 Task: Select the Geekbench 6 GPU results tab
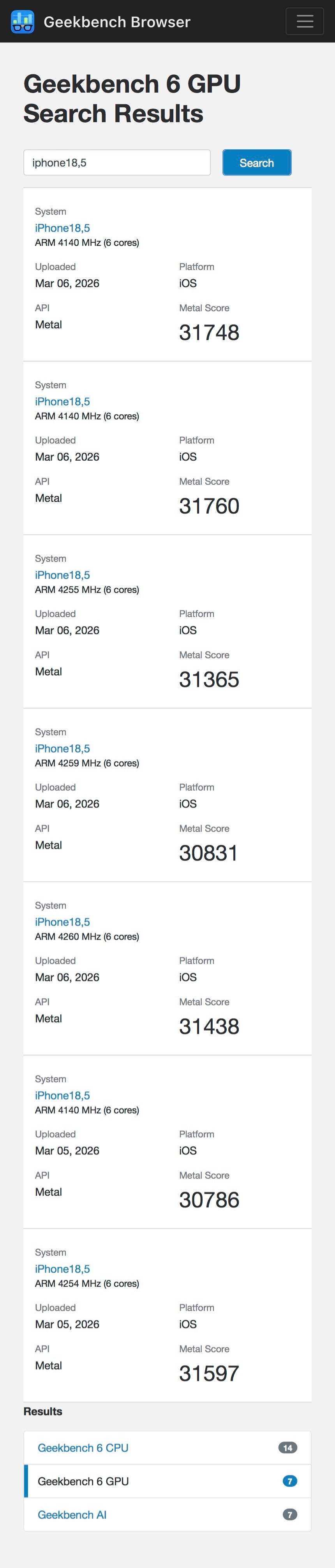83,1481
